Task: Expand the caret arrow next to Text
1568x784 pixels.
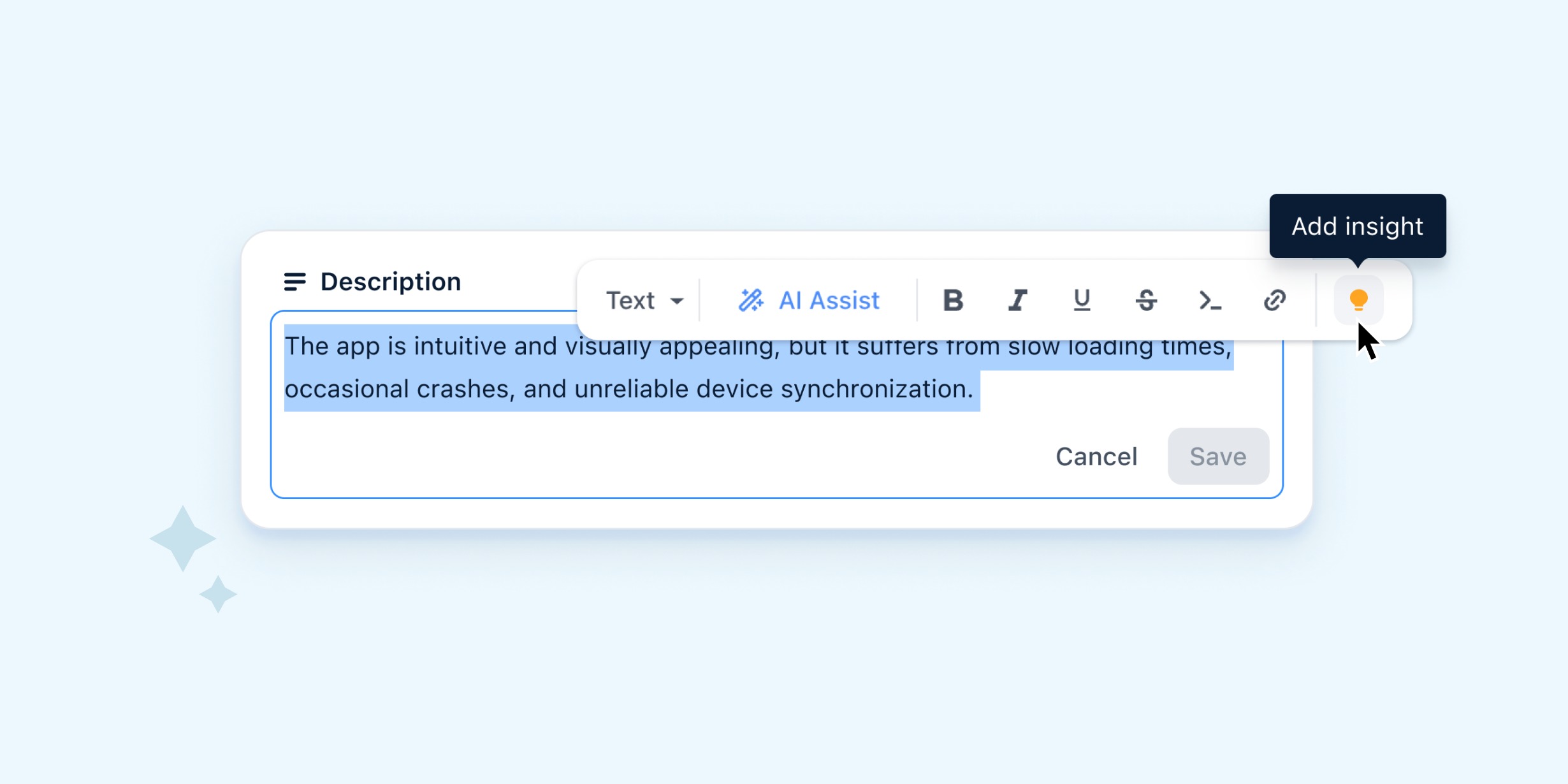Action: [x=677, y=301]
